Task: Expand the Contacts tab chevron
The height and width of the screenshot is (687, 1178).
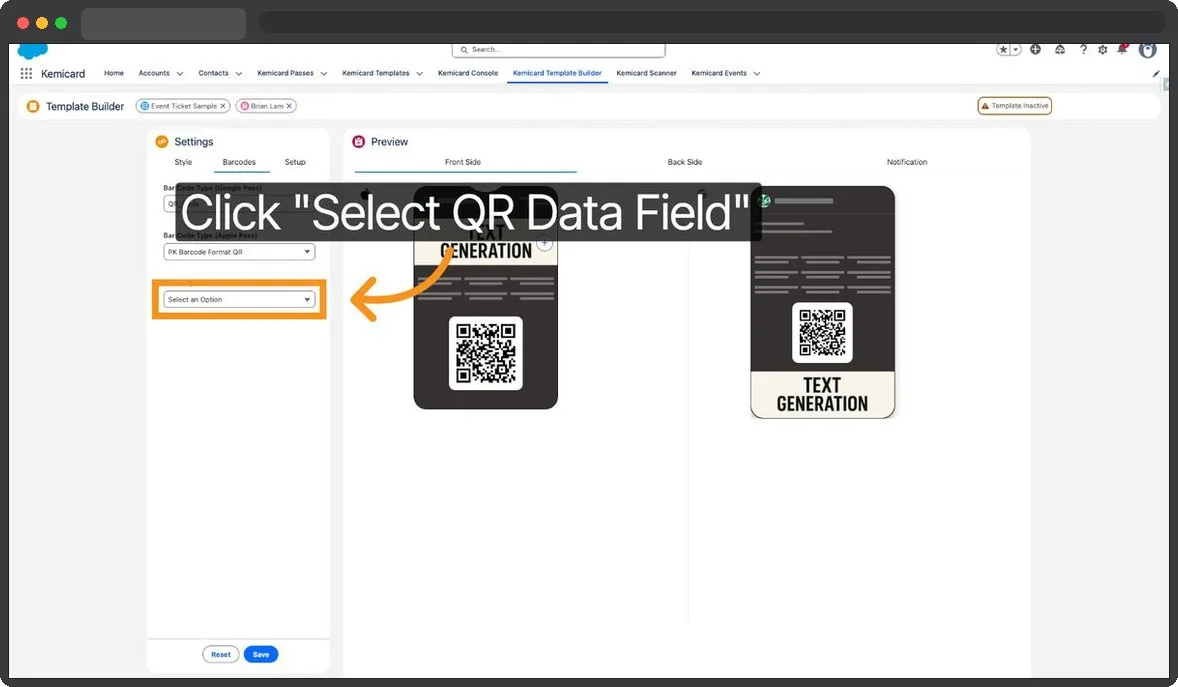Action: point(239,74)
